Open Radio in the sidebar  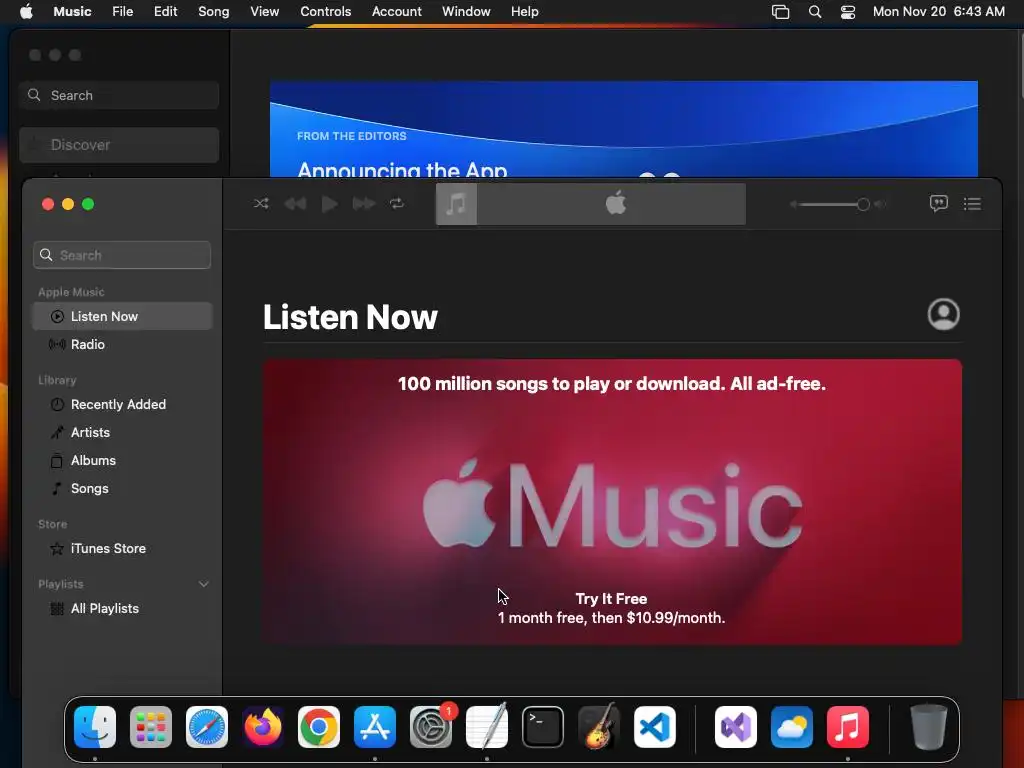(122, 344)
